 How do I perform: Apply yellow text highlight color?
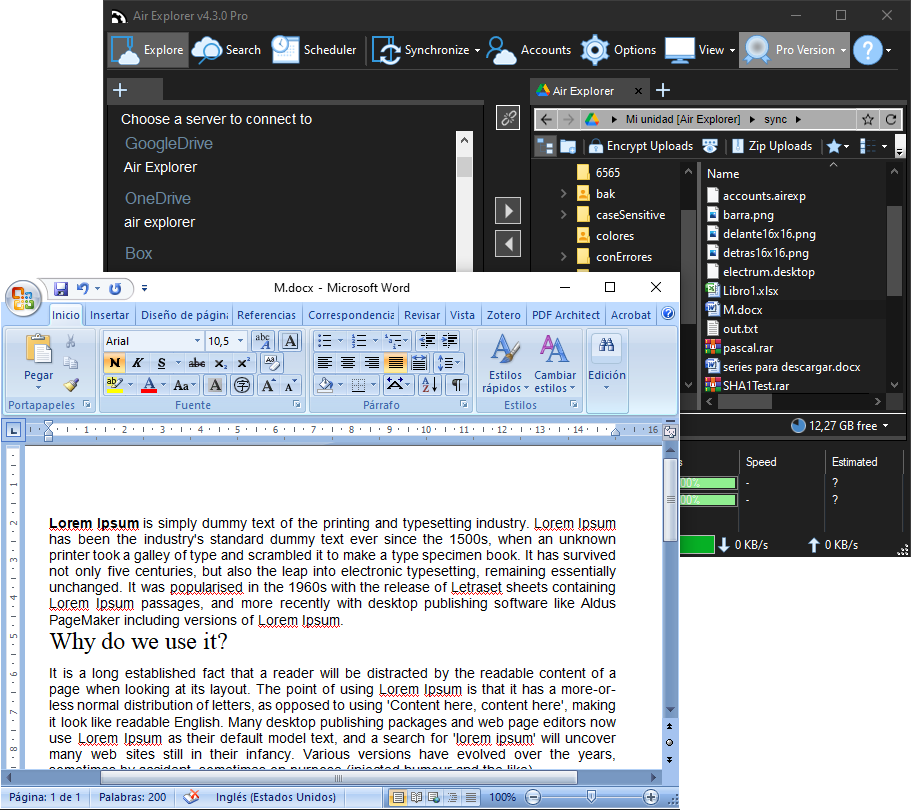tap(114, 385)
